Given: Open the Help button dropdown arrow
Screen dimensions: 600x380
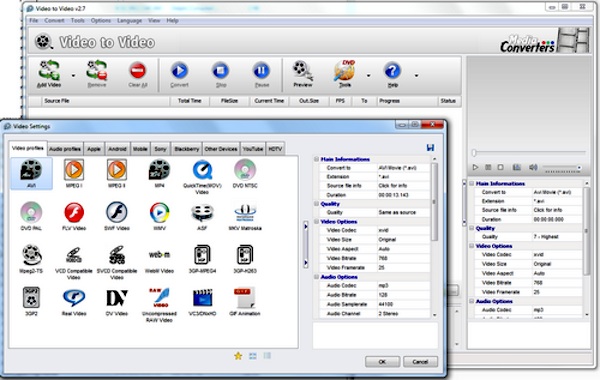Looking at the screenshot, I should coord(416,76).
